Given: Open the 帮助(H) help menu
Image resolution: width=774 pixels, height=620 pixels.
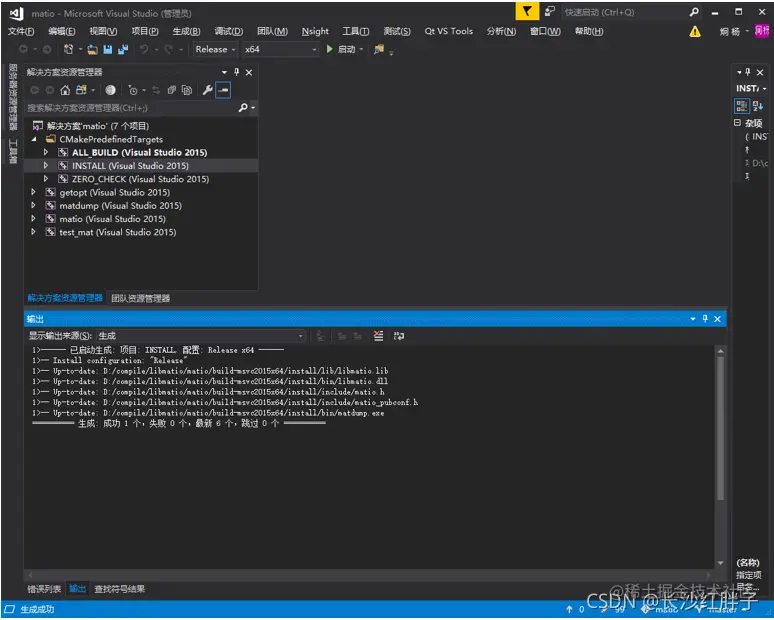Looking at the screenshot, I should [589, 32].
